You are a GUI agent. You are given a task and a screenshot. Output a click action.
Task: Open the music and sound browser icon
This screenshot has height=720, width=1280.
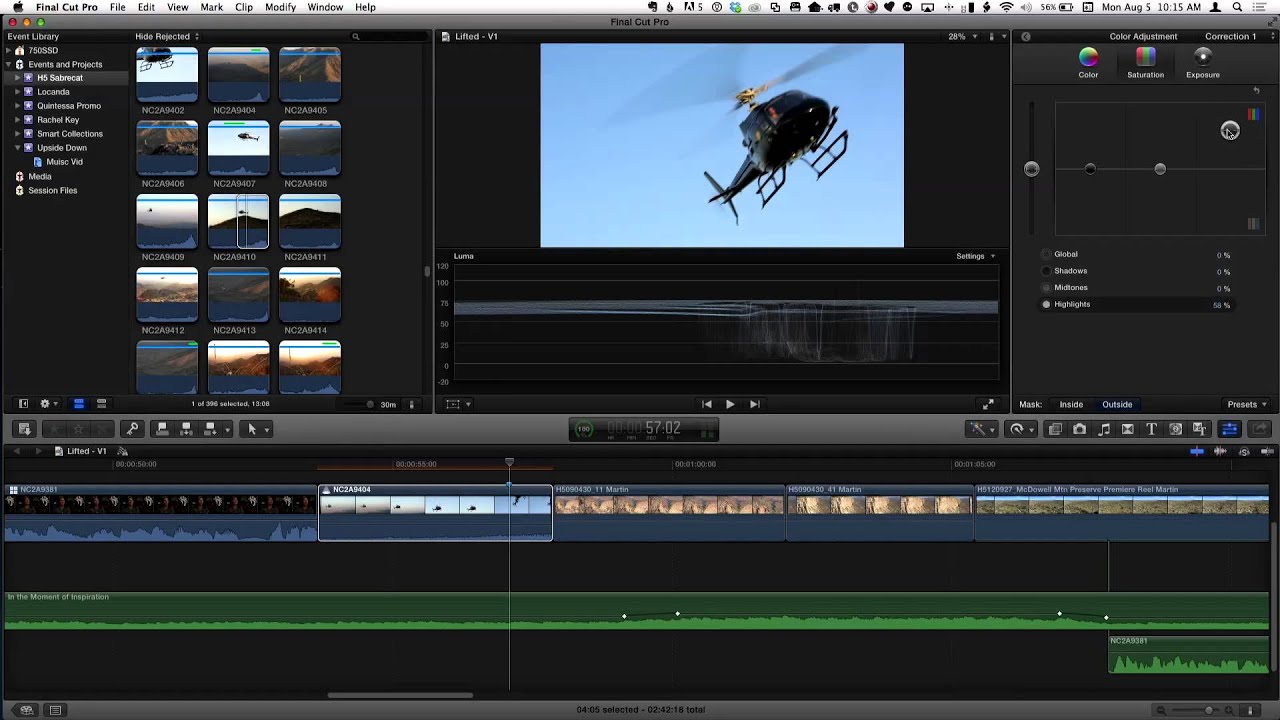(1103, 429)
